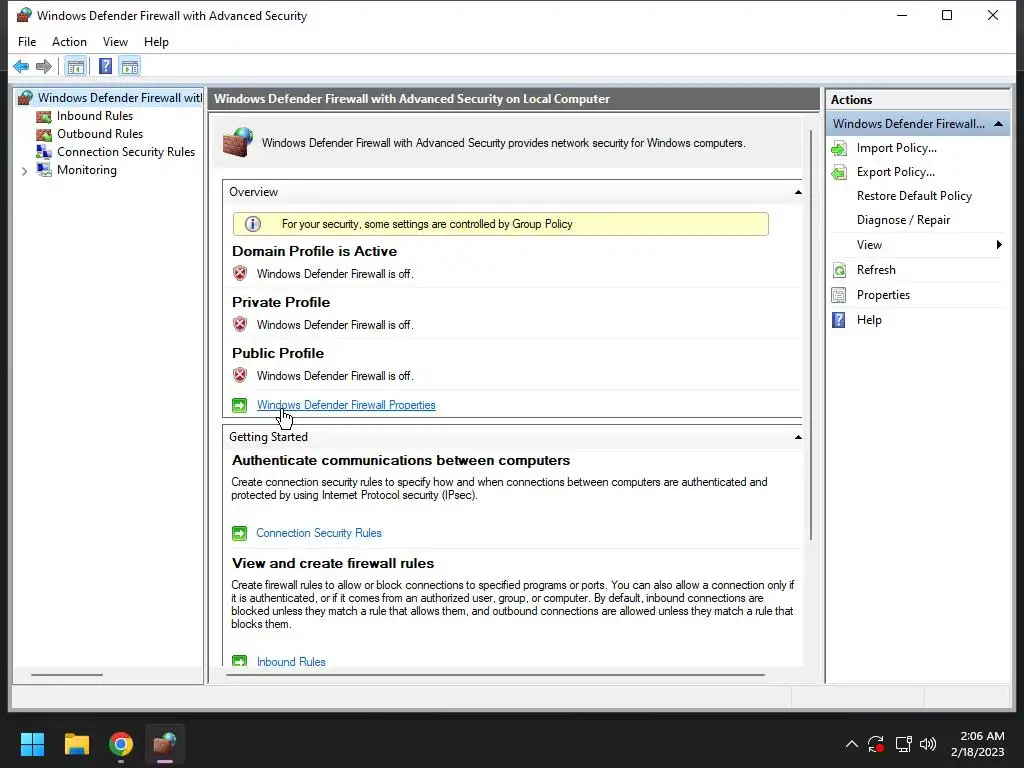Open File Explorer from the taskbar

(x=76, y=744)
